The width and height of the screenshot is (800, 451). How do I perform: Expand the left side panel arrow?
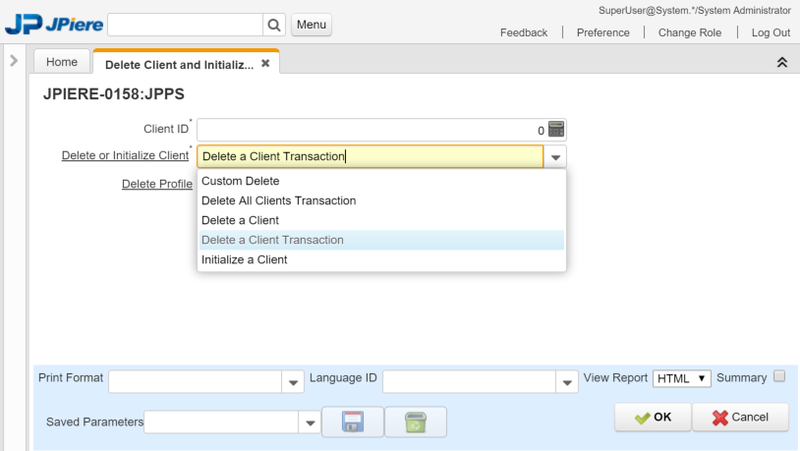[x=14, y=61]
